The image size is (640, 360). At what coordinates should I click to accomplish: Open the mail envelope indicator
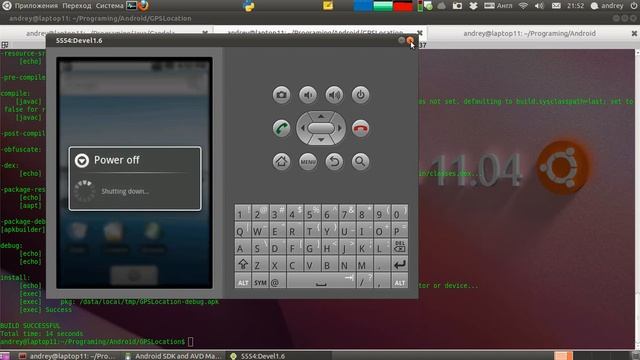click(x=556, y=6)
